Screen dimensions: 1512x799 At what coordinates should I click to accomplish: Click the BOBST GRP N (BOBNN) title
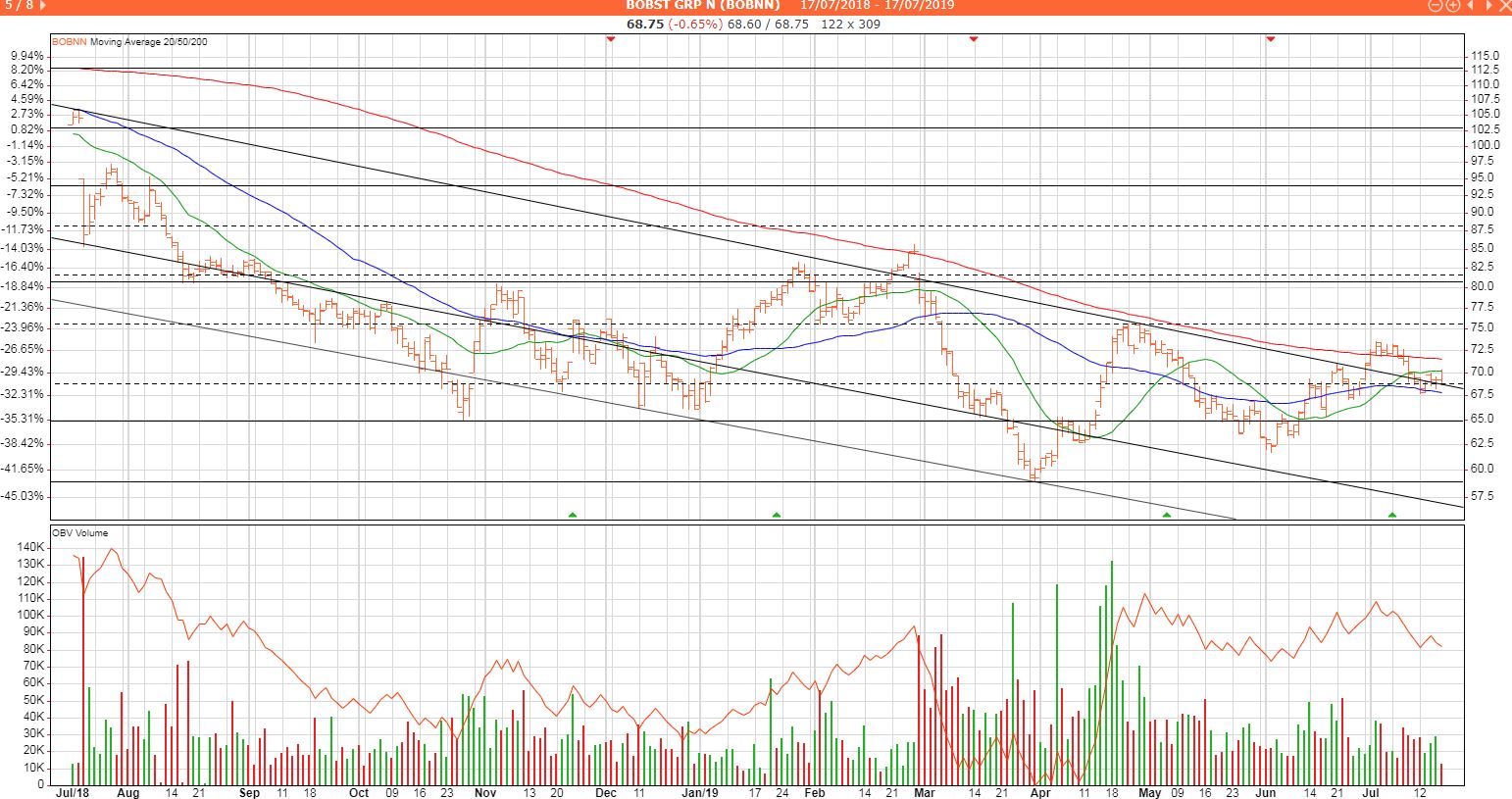[702, 6]
